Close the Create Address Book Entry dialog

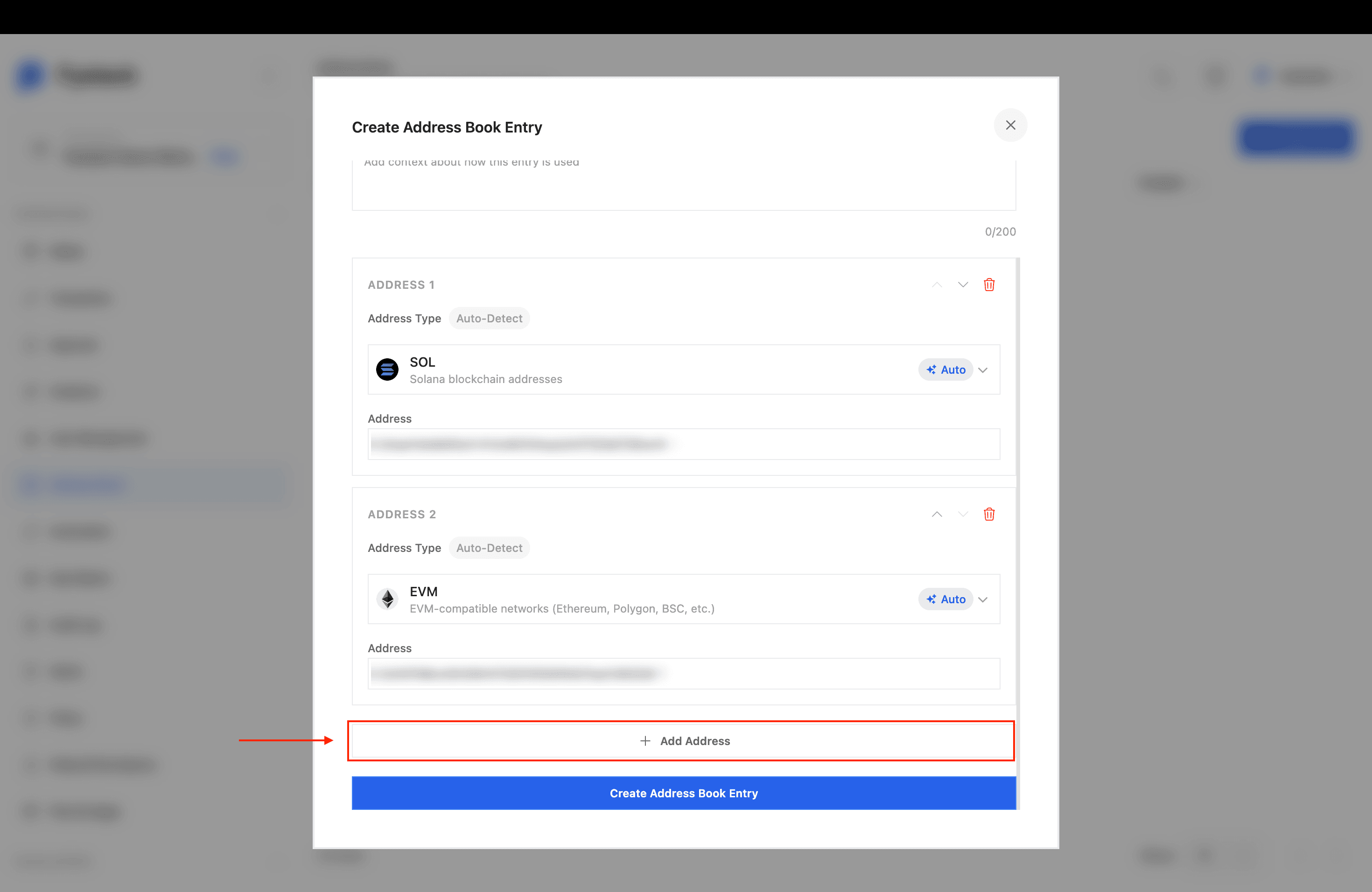1010,125
